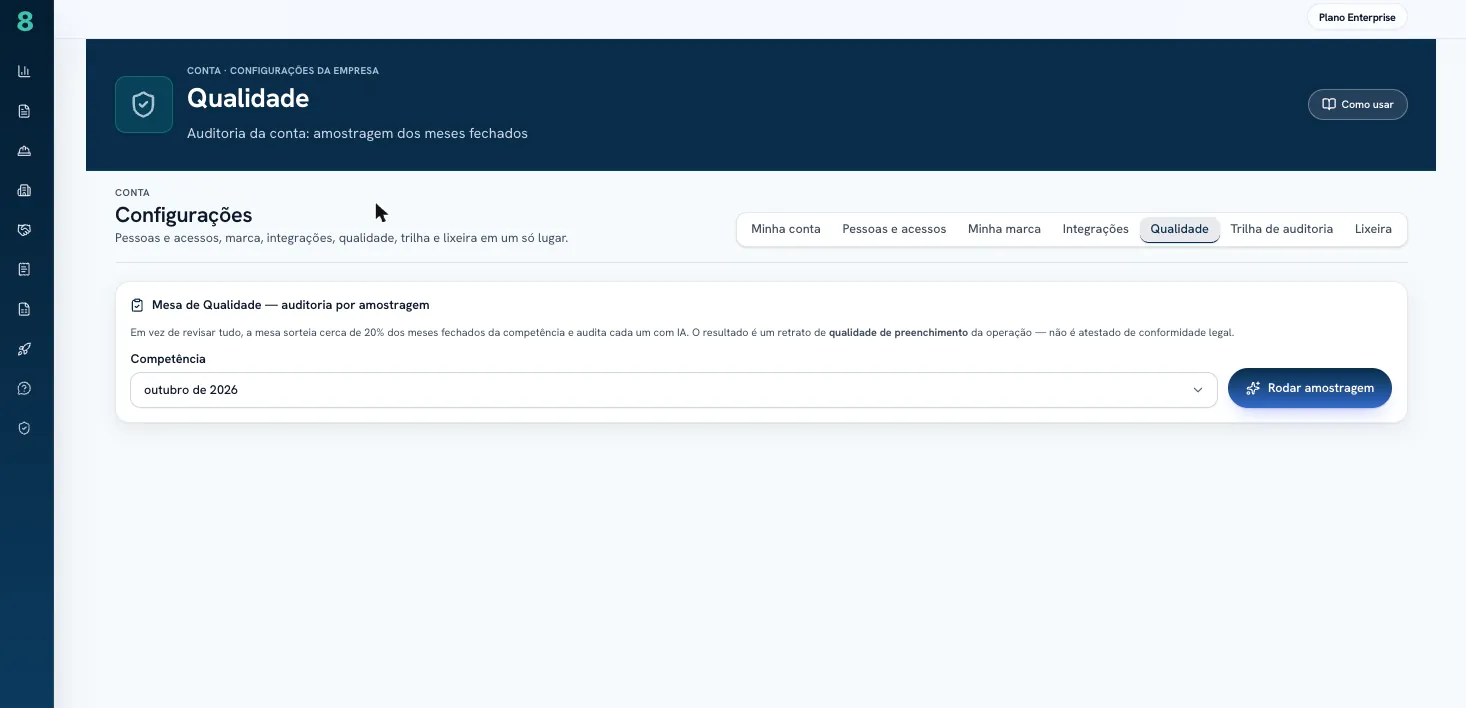Click the Rodar amostragem button

click(1310, 388)
